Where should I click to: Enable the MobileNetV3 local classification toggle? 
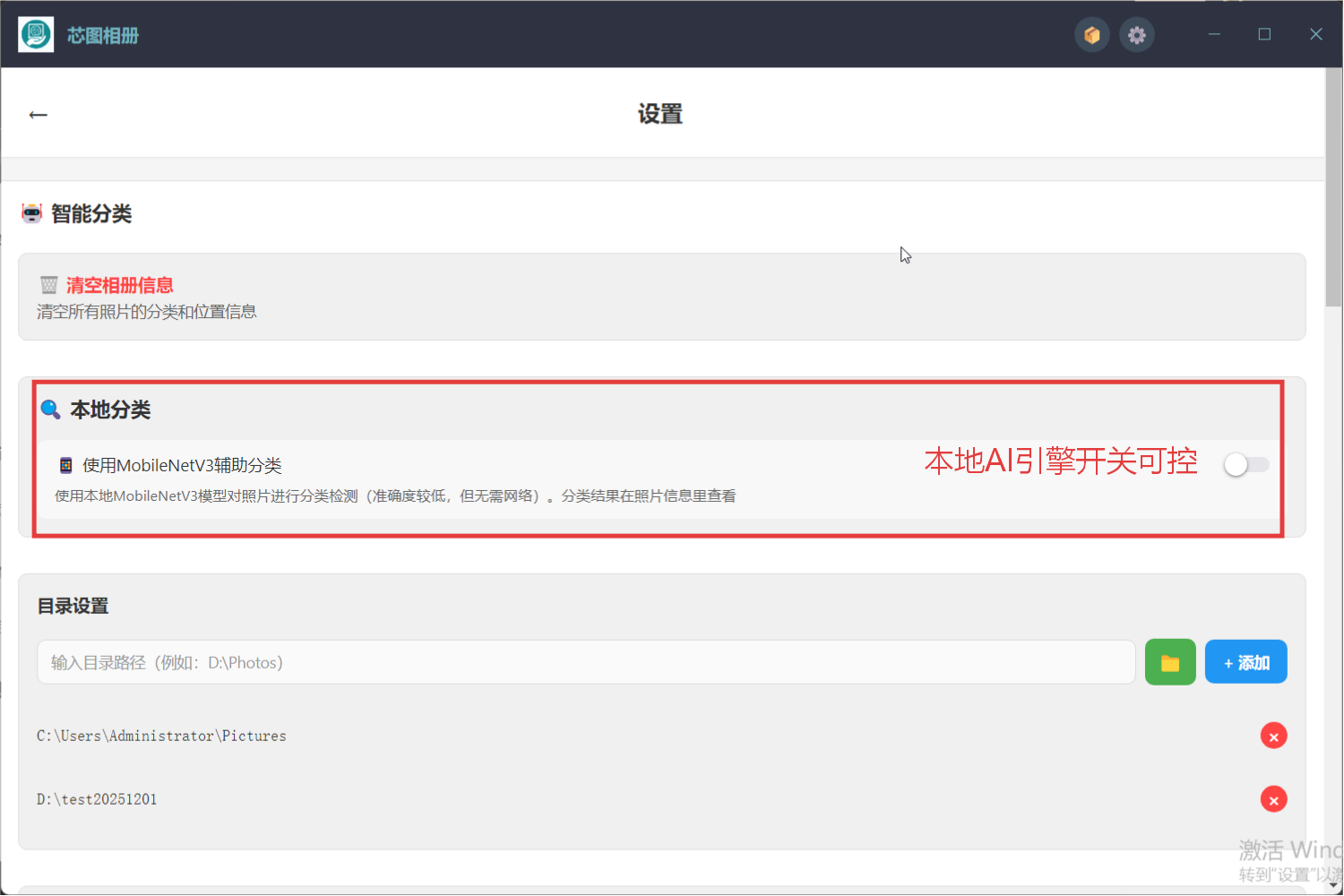(x=1245, y=464)
